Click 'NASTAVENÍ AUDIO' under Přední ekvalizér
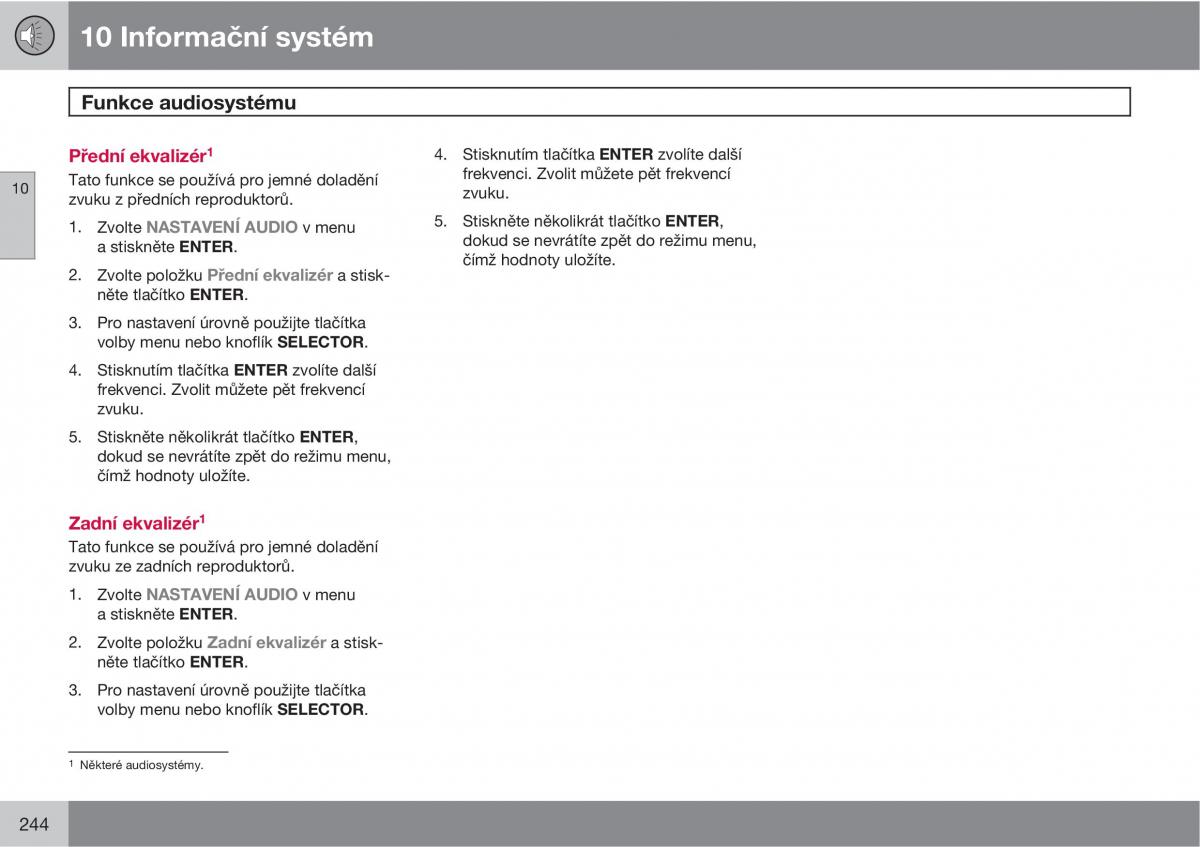The height and width of the screenshot is (847, 1200). coord(222,227)
